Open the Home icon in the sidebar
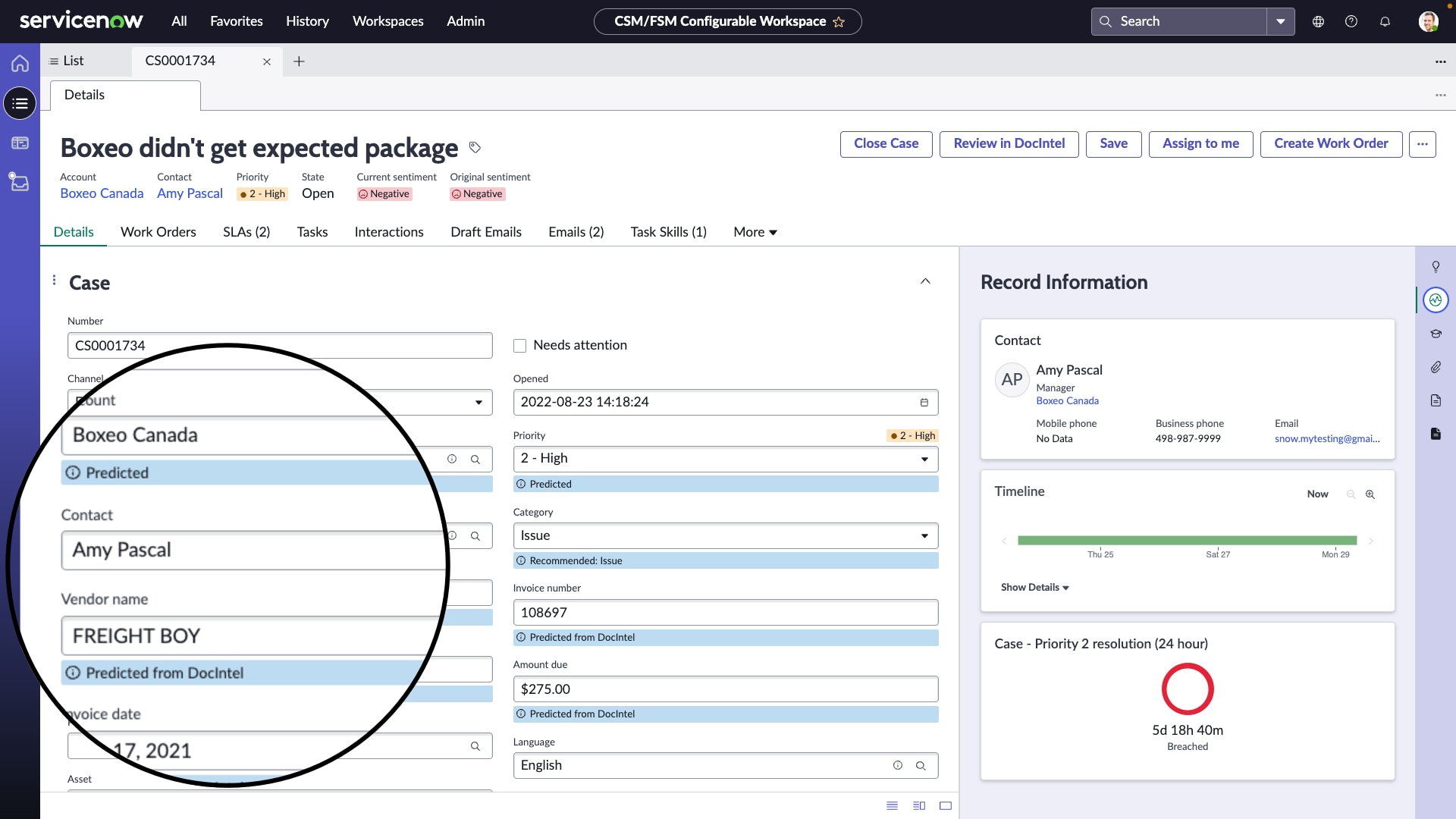 [x=20, y=64]
